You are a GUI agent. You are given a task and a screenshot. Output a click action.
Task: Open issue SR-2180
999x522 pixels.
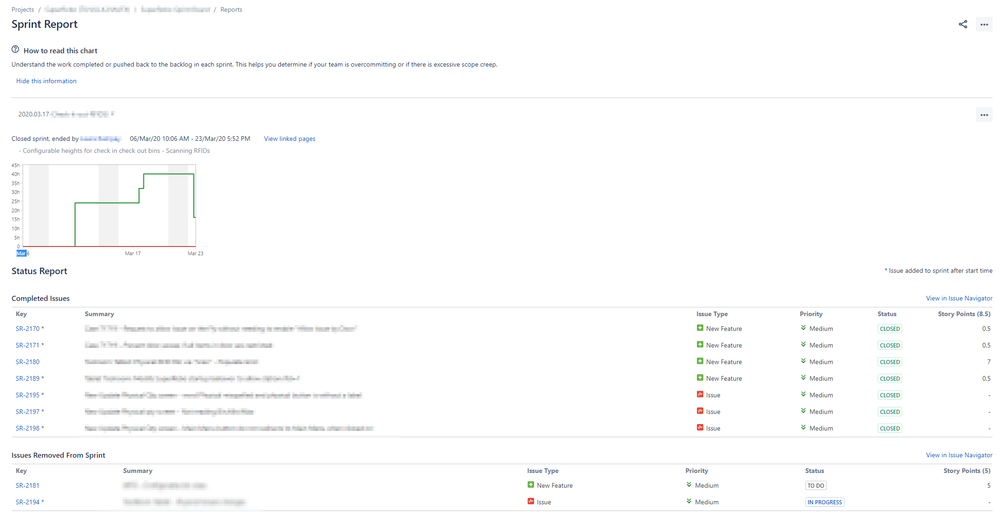27,362
